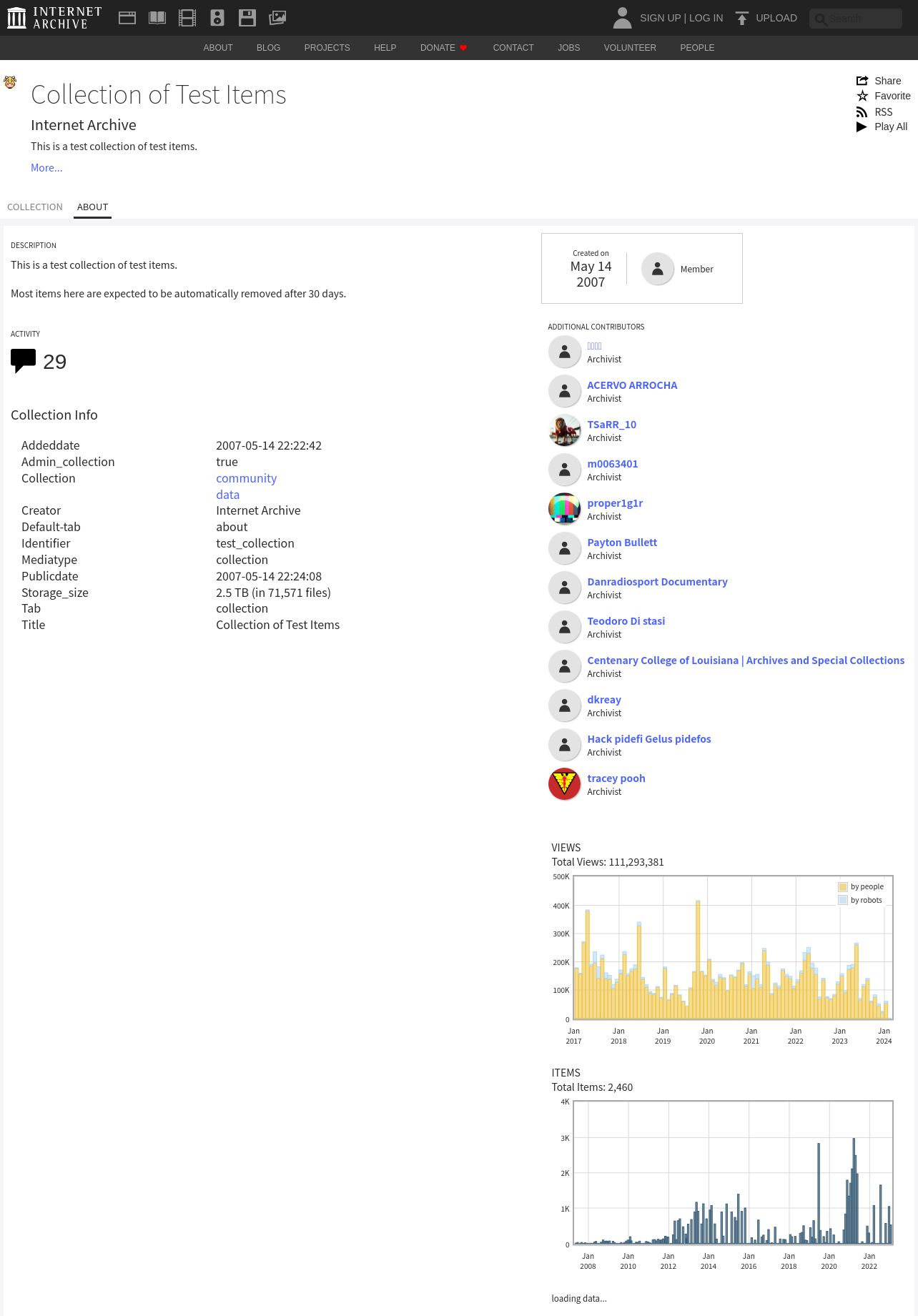Open the BLOG menu item
Screen dimensions: 918x1316
pos(269,48)
